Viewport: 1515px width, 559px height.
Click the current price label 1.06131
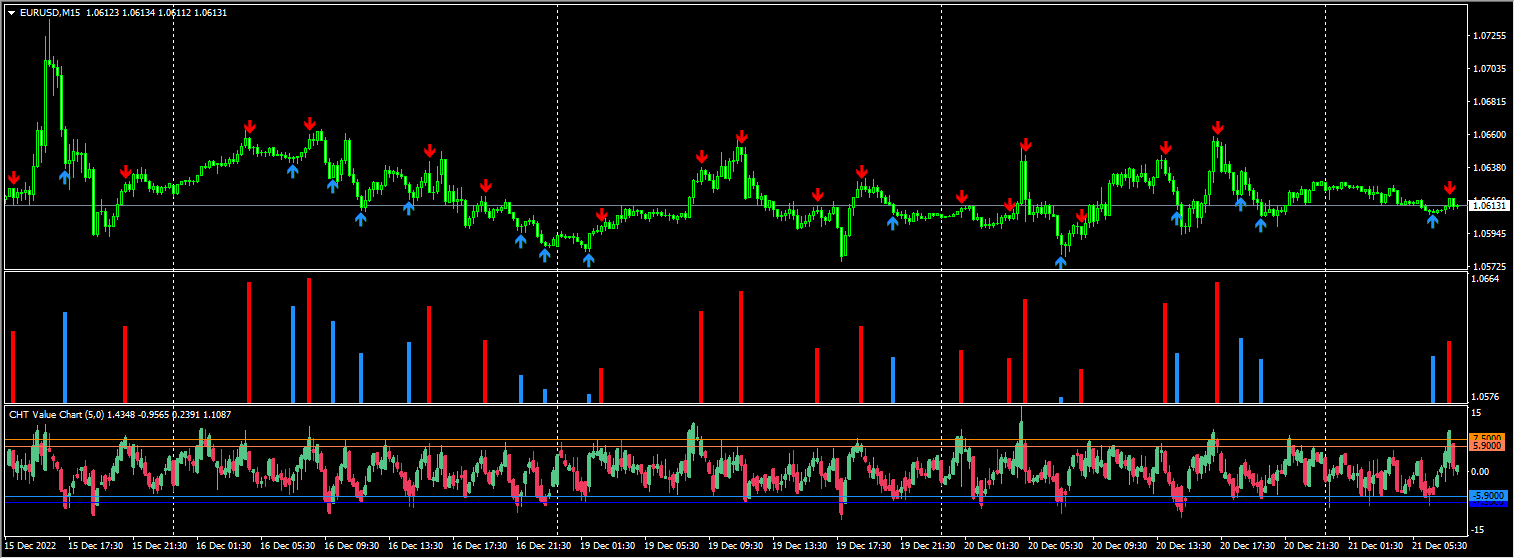1489,205
